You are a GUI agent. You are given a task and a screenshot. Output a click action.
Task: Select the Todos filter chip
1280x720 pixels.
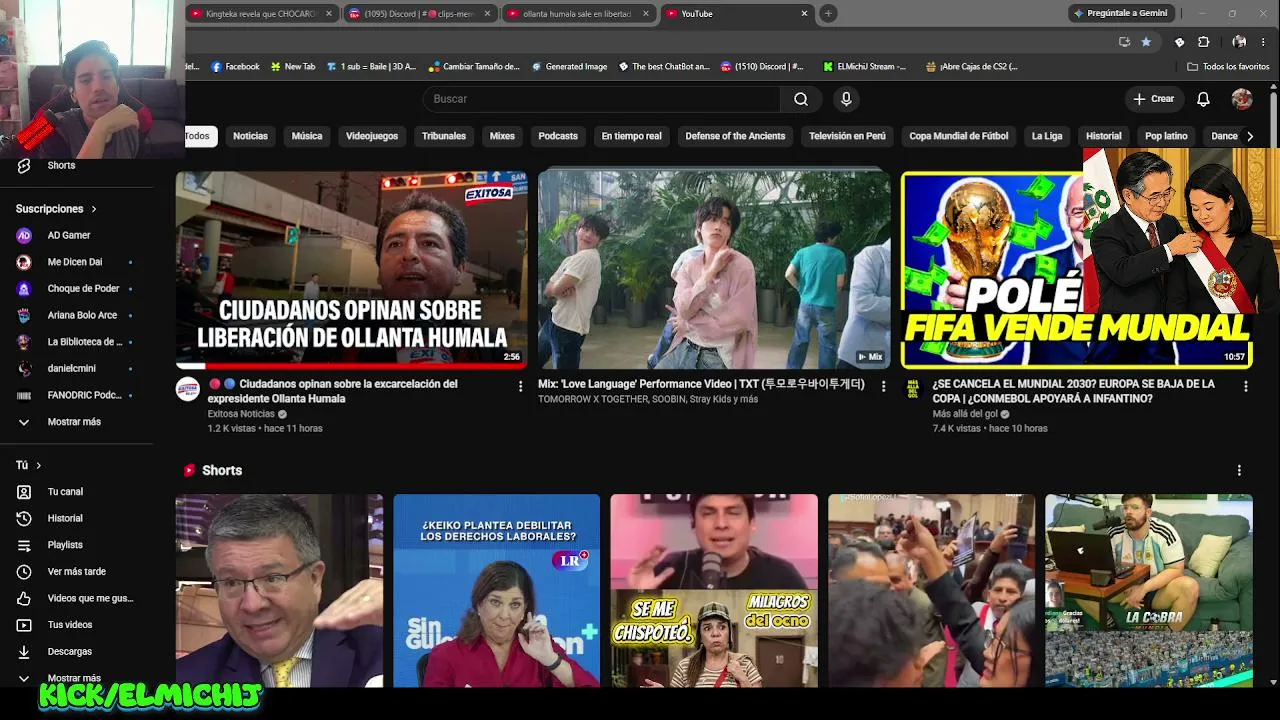click(198, 136)
